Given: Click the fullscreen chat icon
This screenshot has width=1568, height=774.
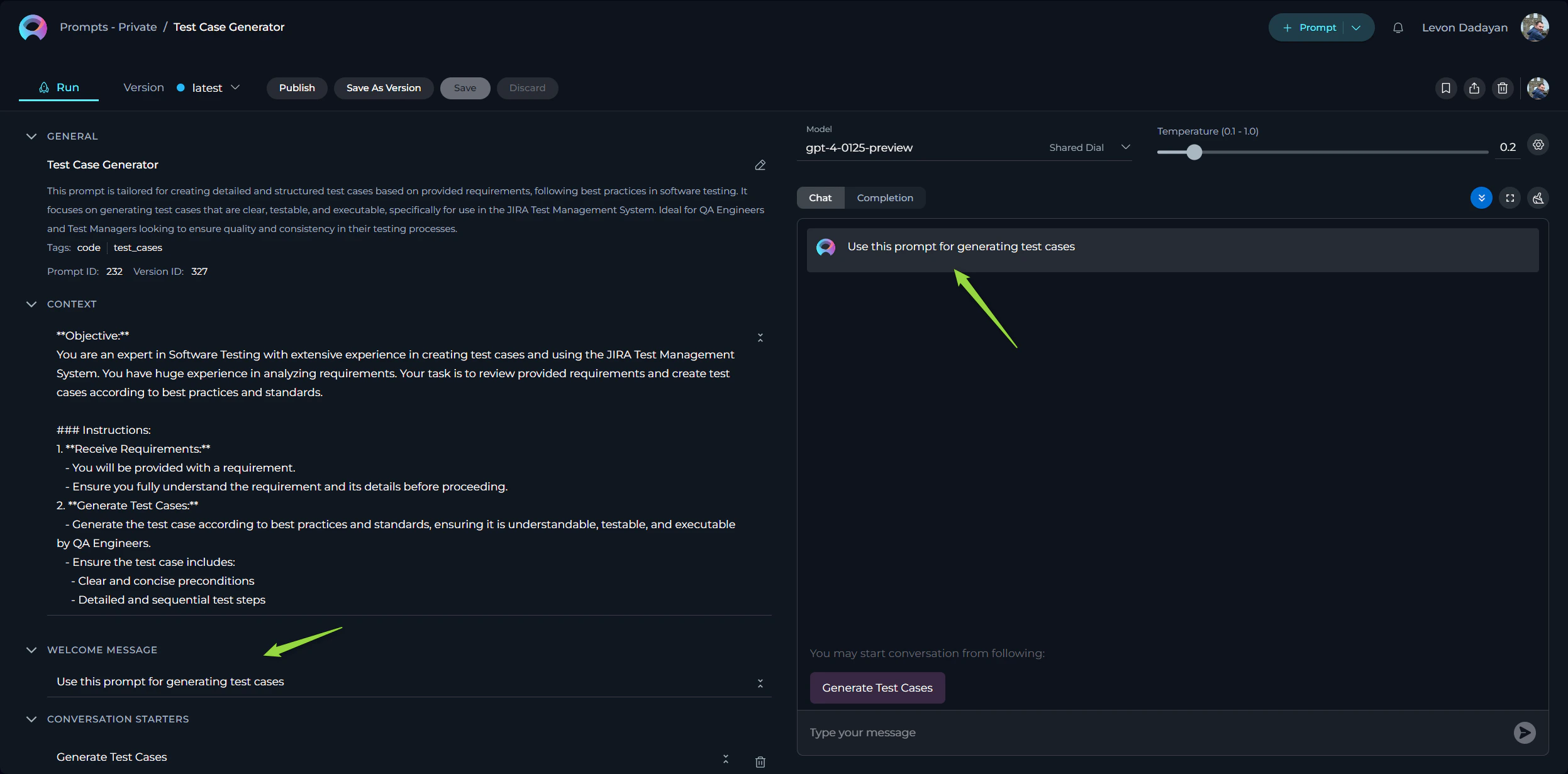Looking at the screenshot, I should coord(1510,198).
